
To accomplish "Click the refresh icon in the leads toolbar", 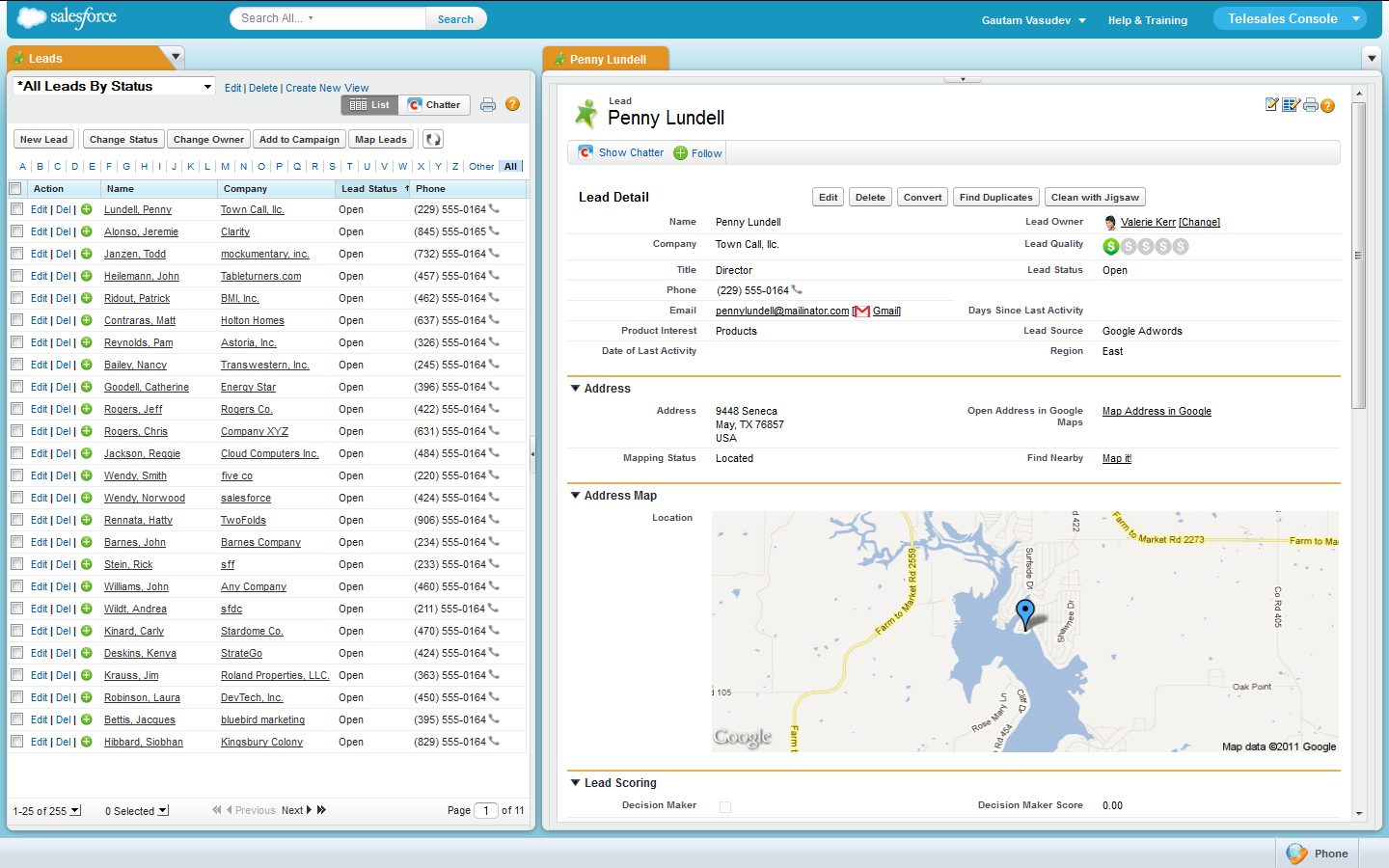I will (433, 140).
